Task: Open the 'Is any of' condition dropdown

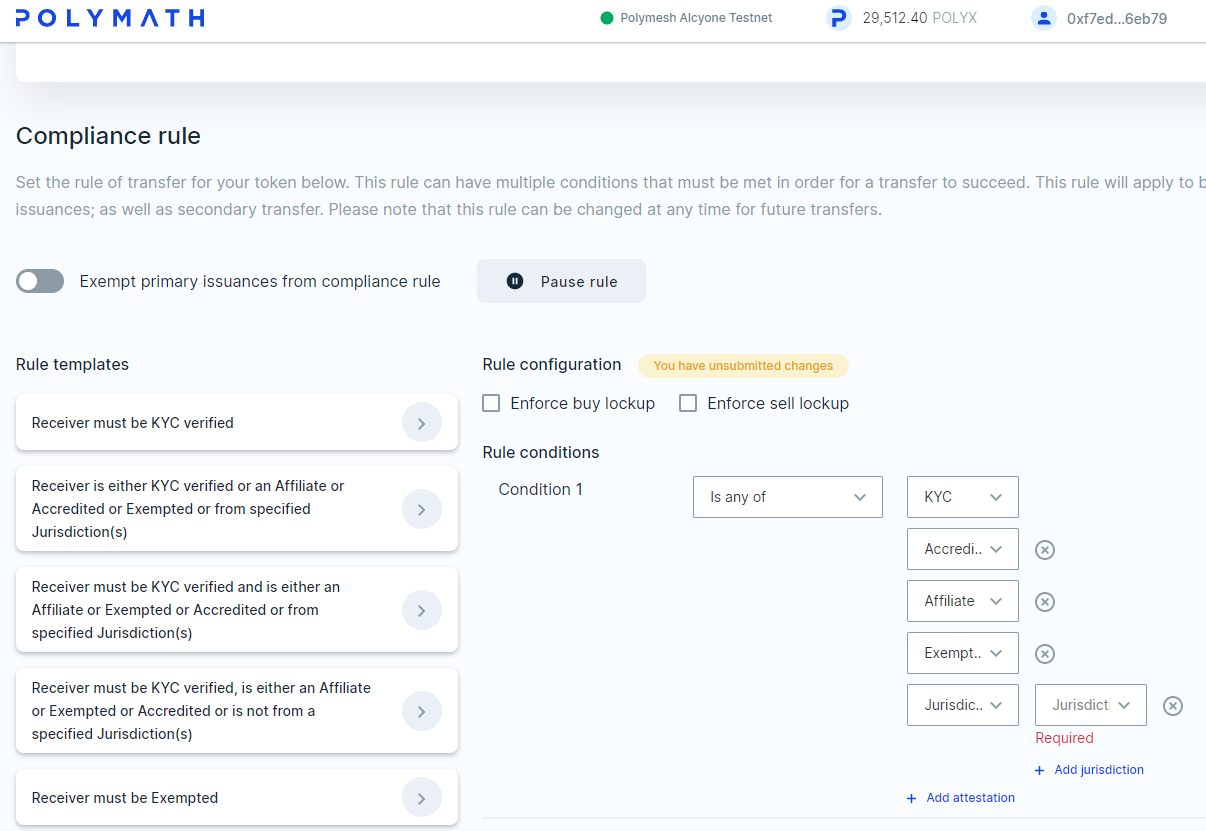Action: (x=788, y=497)
